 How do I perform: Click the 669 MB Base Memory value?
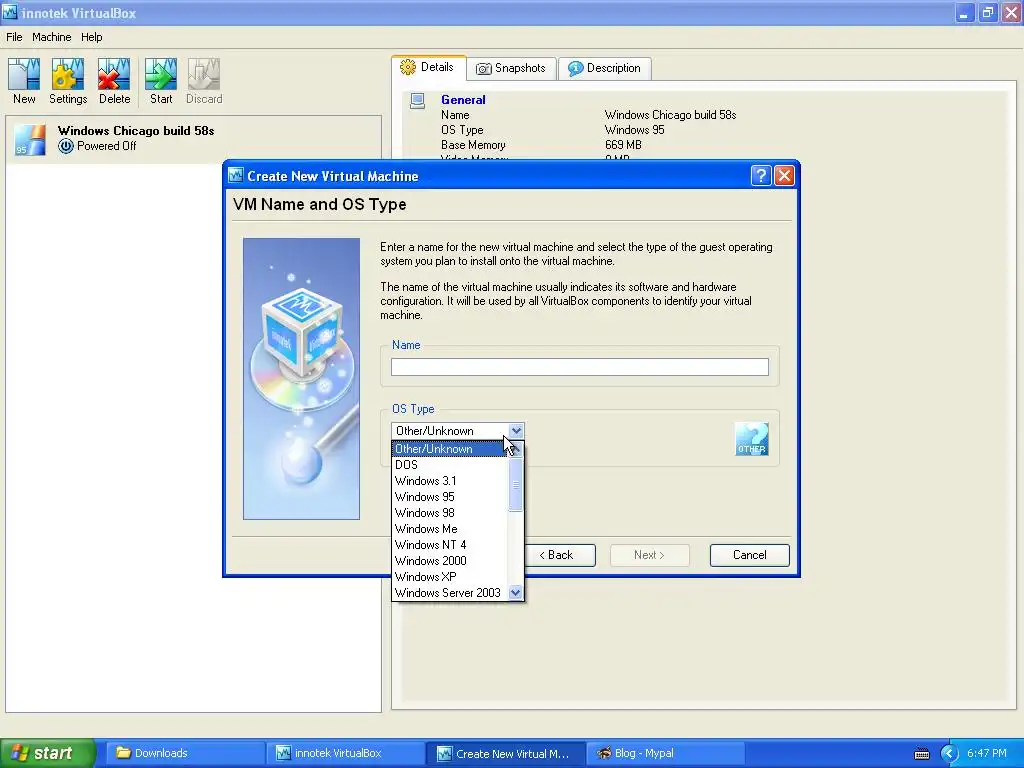(623, 145)
